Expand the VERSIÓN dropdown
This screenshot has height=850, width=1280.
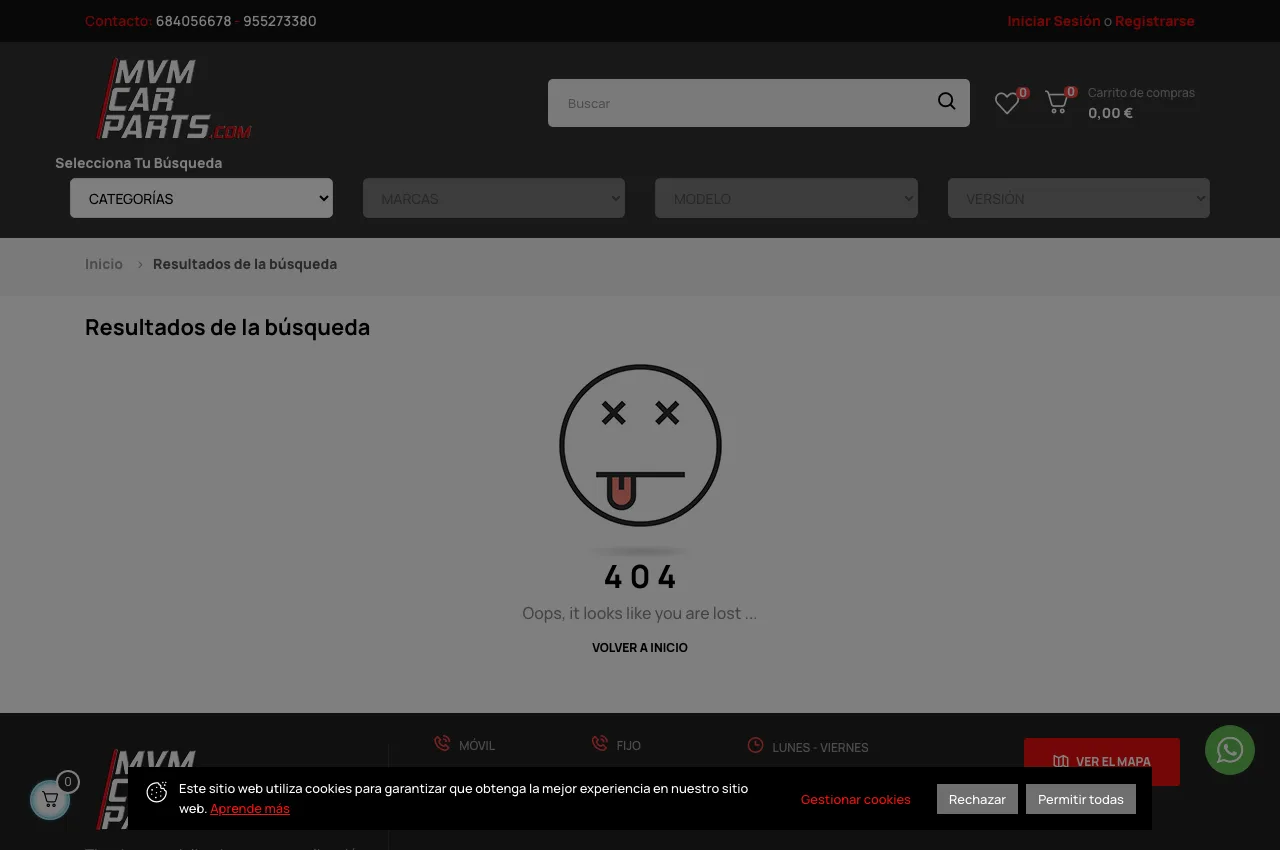pyautogui.click(x=1079, y=198)
